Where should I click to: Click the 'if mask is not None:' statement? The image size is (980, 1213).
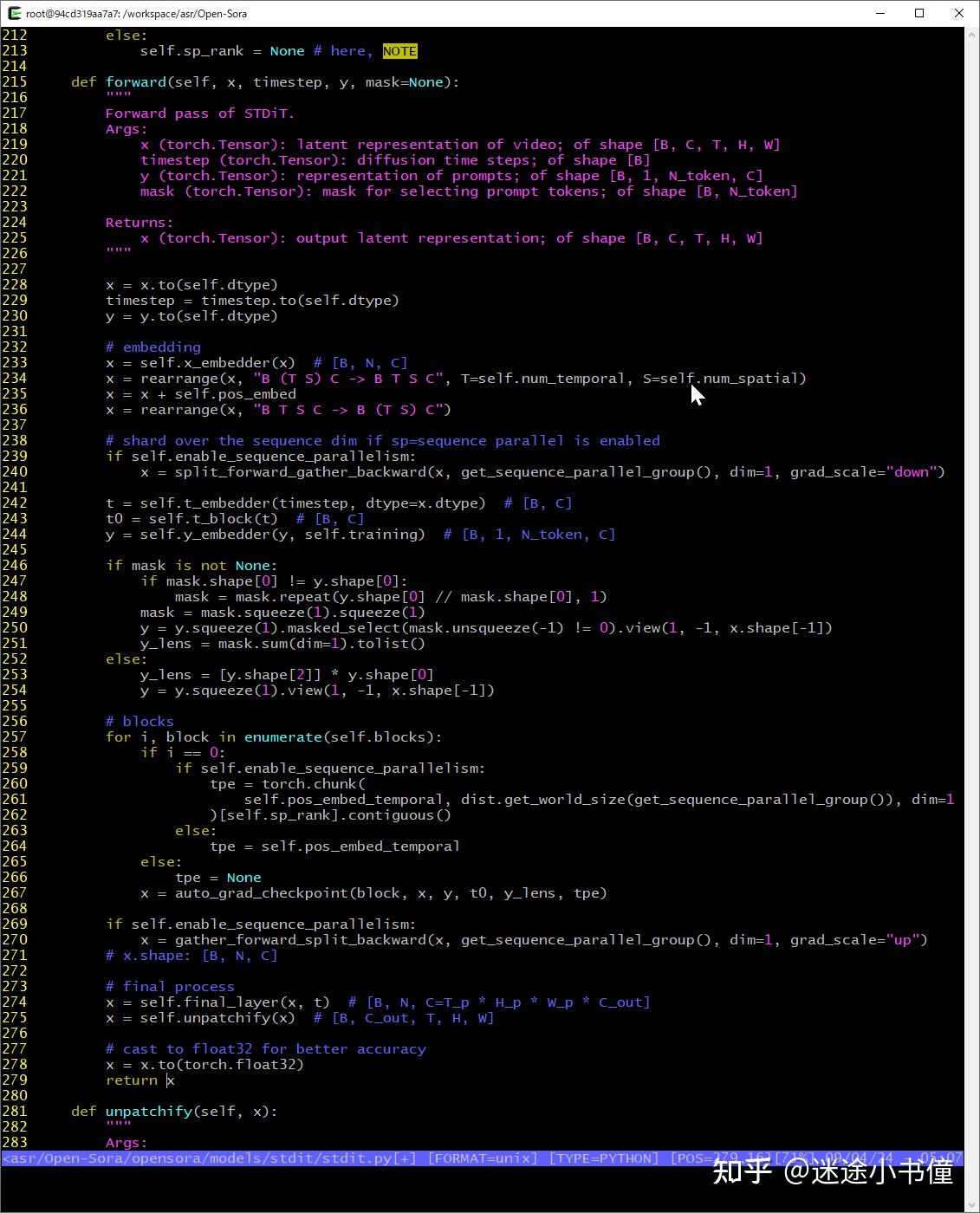191,566
